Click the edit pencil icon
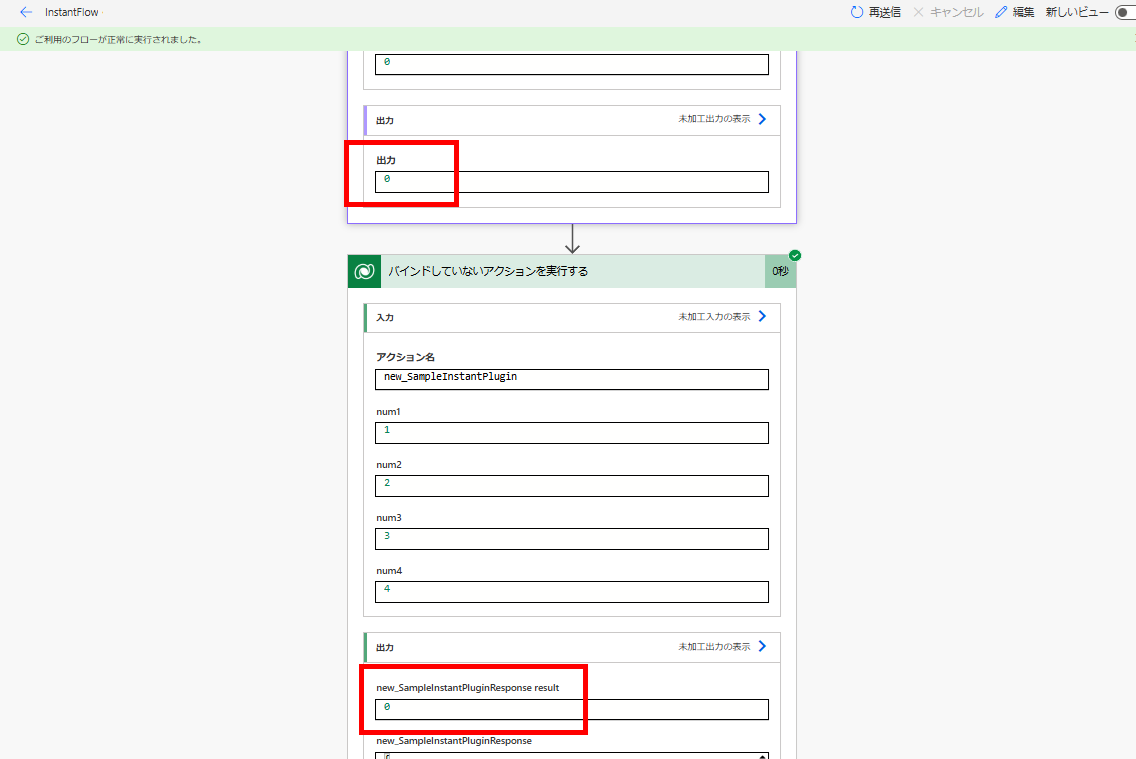The height and width of the screenshot is (759, 1136). (x=1001, y=12)
